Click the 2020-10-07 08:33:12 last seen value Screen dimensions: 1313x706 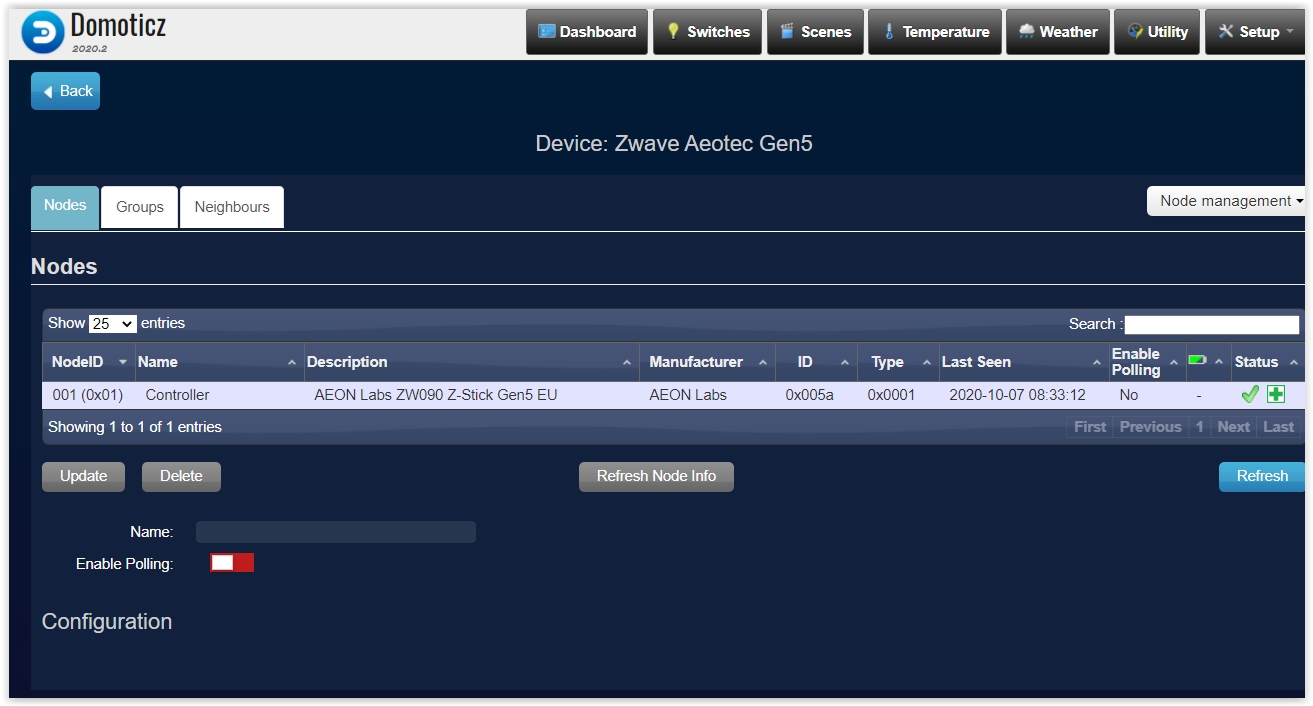[x=1017, y=395]
